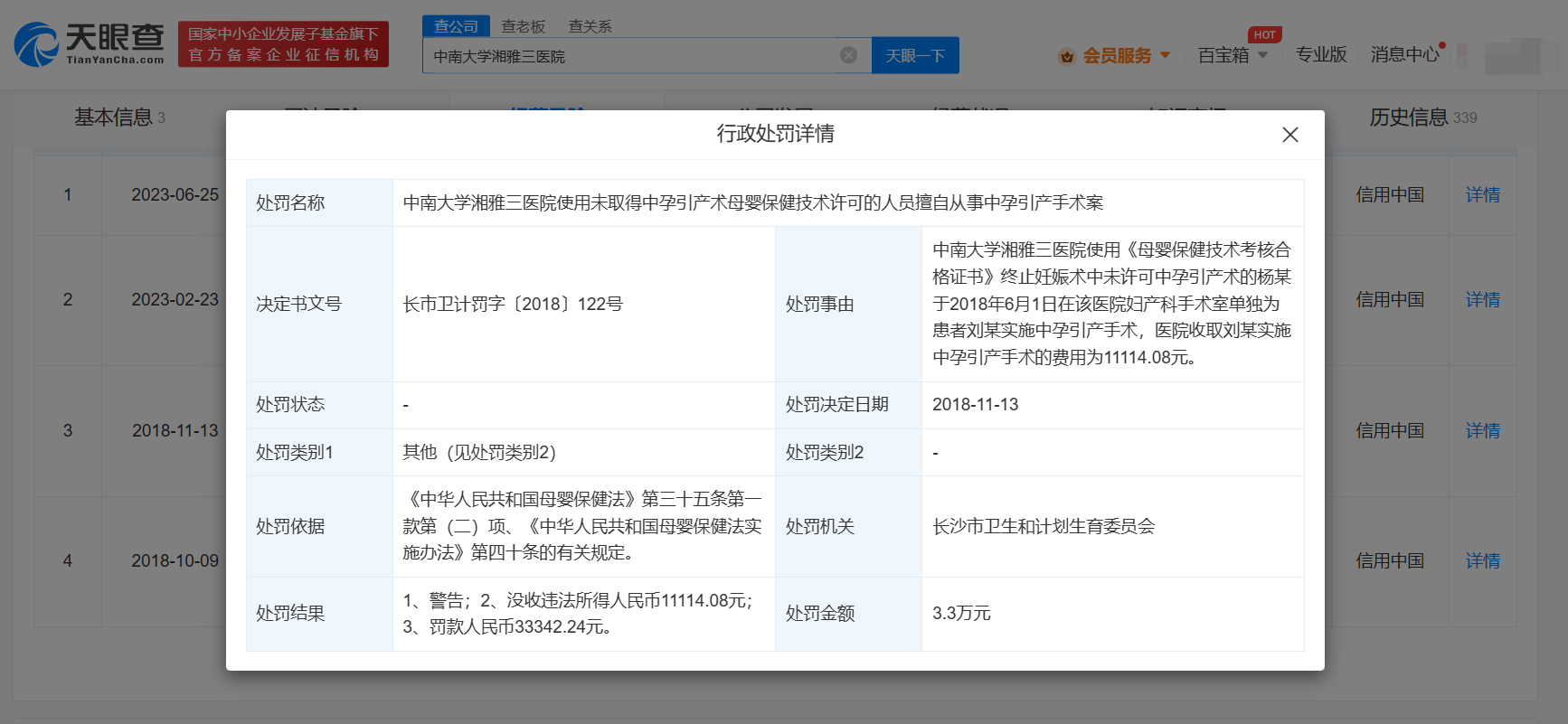1568x724 pixels.
Task: Switch to the 查关系 search tab
Action: tap(590, 26)
